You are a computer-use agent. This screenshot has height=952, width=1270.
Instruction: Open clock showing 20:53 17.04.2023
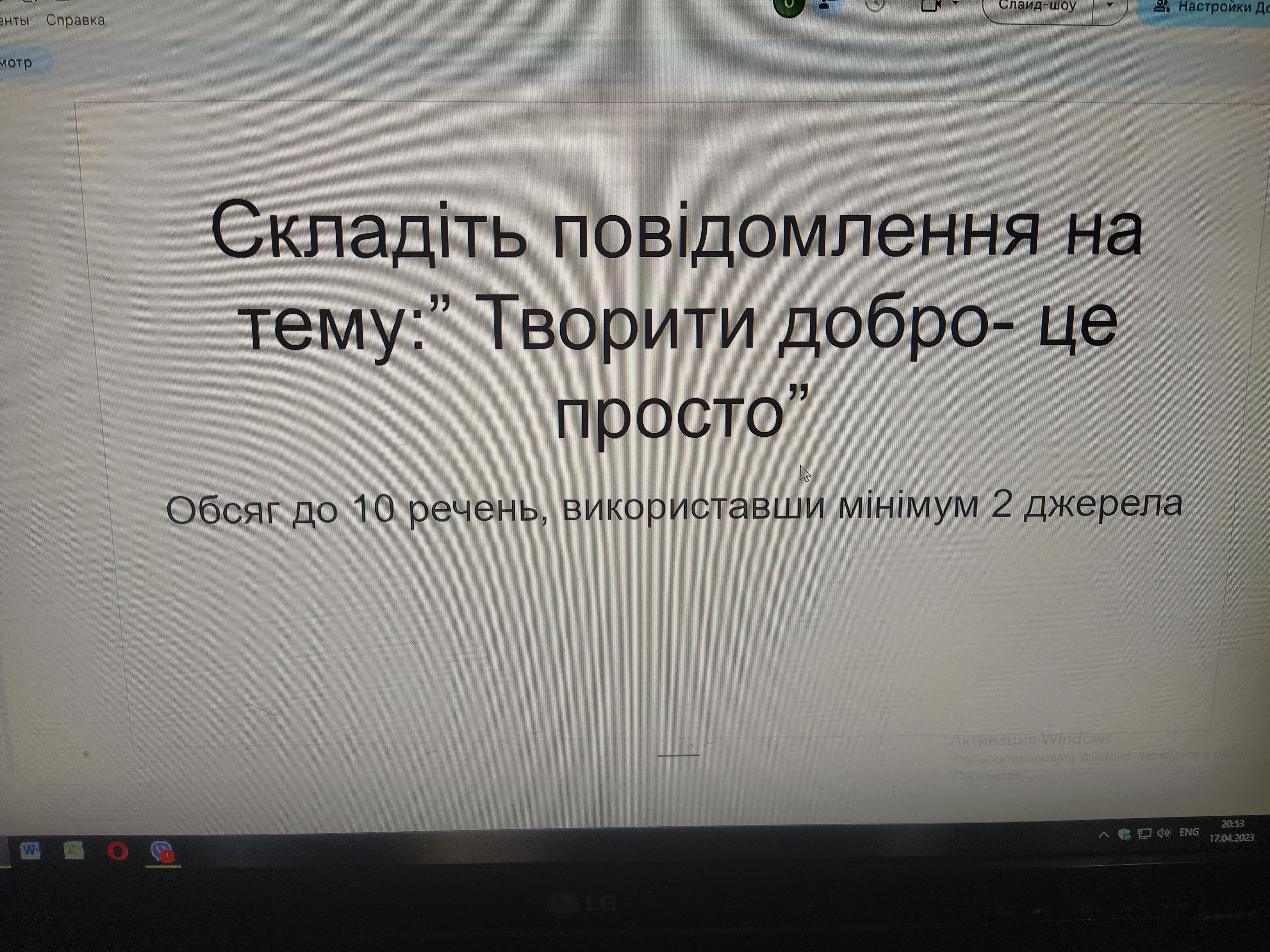[1232, 830]
